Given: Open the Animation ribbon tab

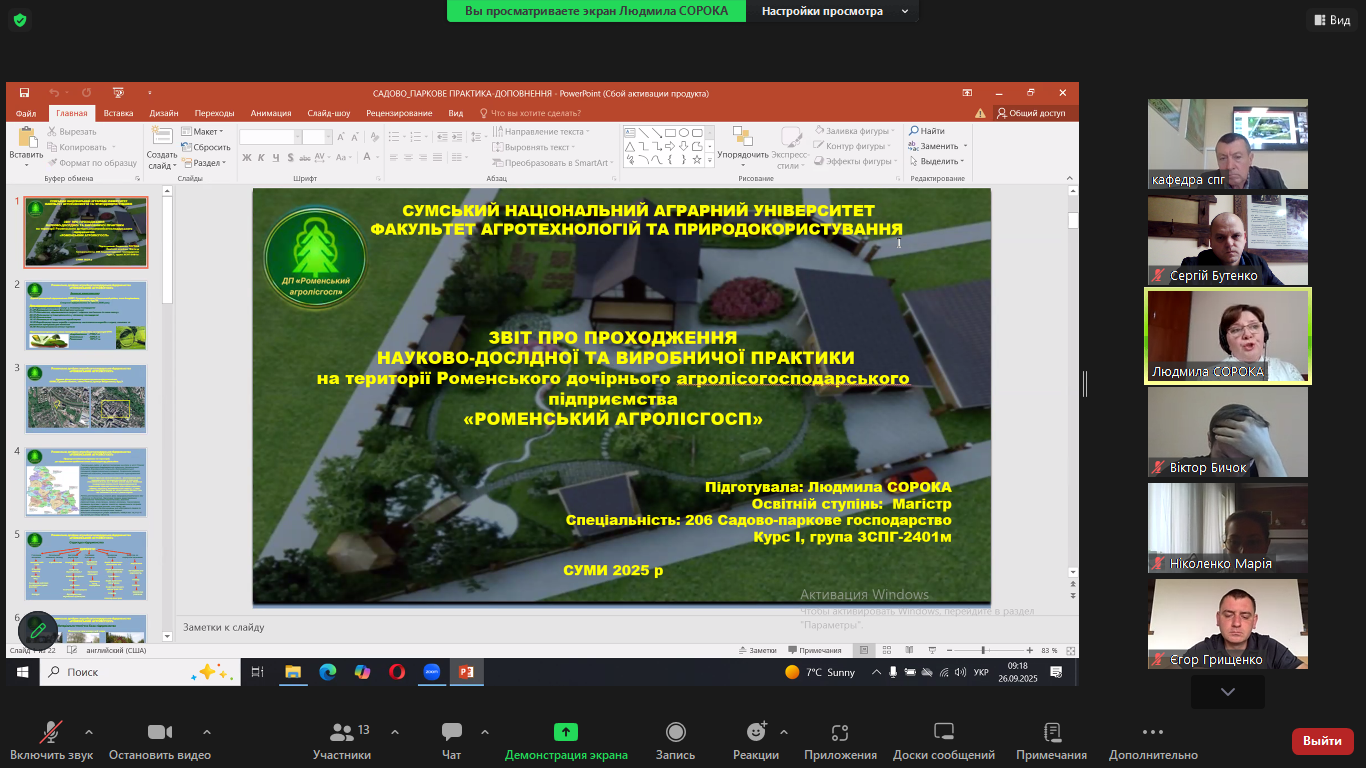Looking at the screenshot, I should (271, 113).
